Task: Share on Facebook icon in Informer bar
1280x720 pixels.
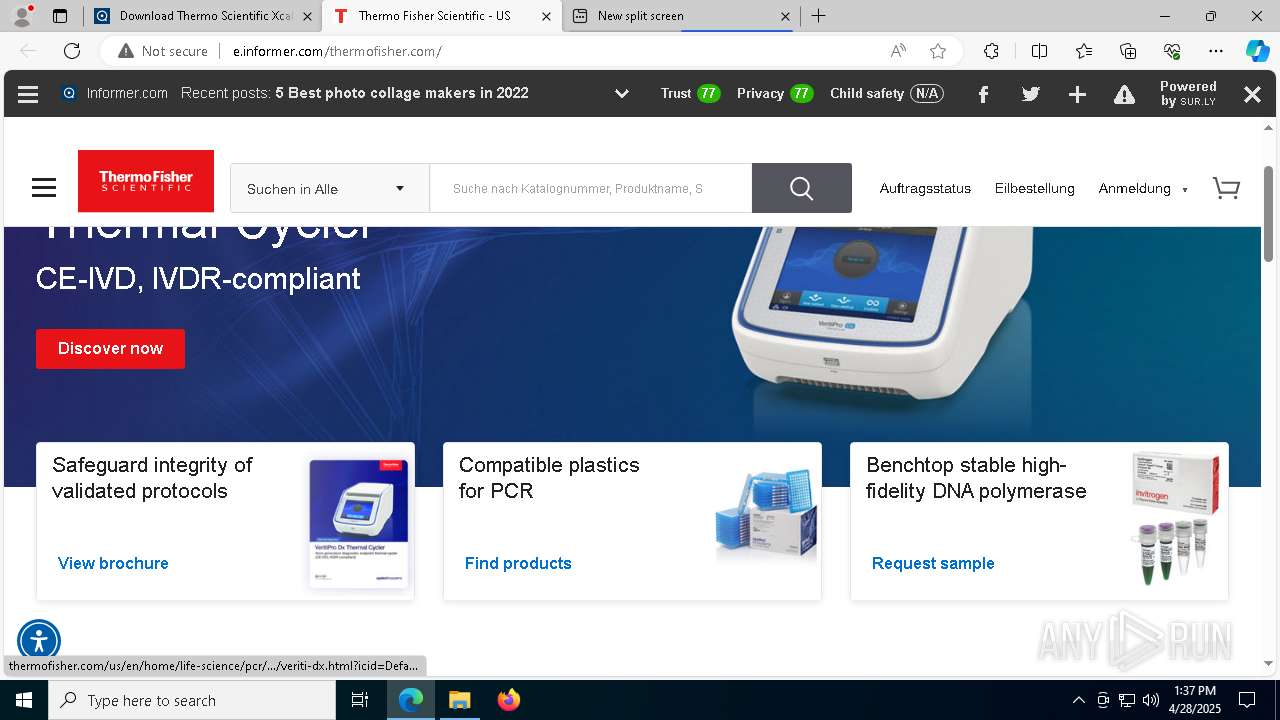Action: tap(983, 94)
